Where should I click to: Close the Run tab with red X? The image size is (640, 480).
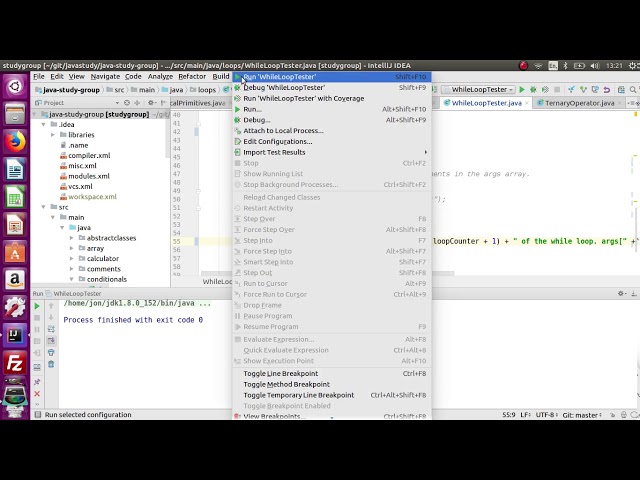coord(37,394)
